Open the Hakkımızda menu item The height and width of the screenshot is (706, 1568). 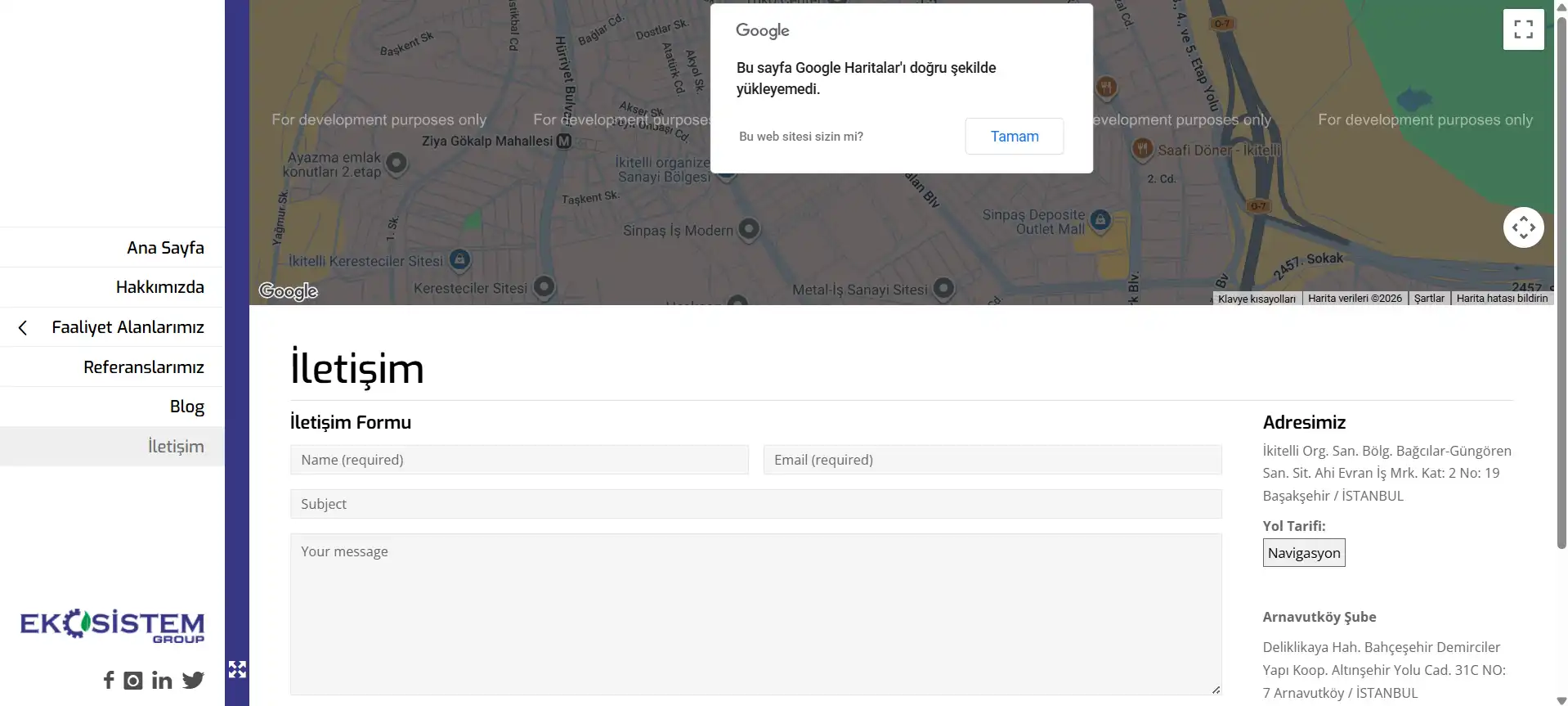tap(160, 287)
